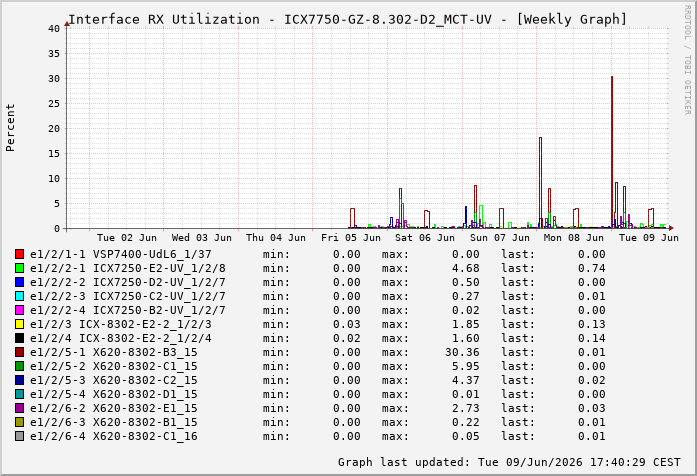Click the max value 4.37
Image resolution: width=697 pixels, height=476 pixels.
466,380
